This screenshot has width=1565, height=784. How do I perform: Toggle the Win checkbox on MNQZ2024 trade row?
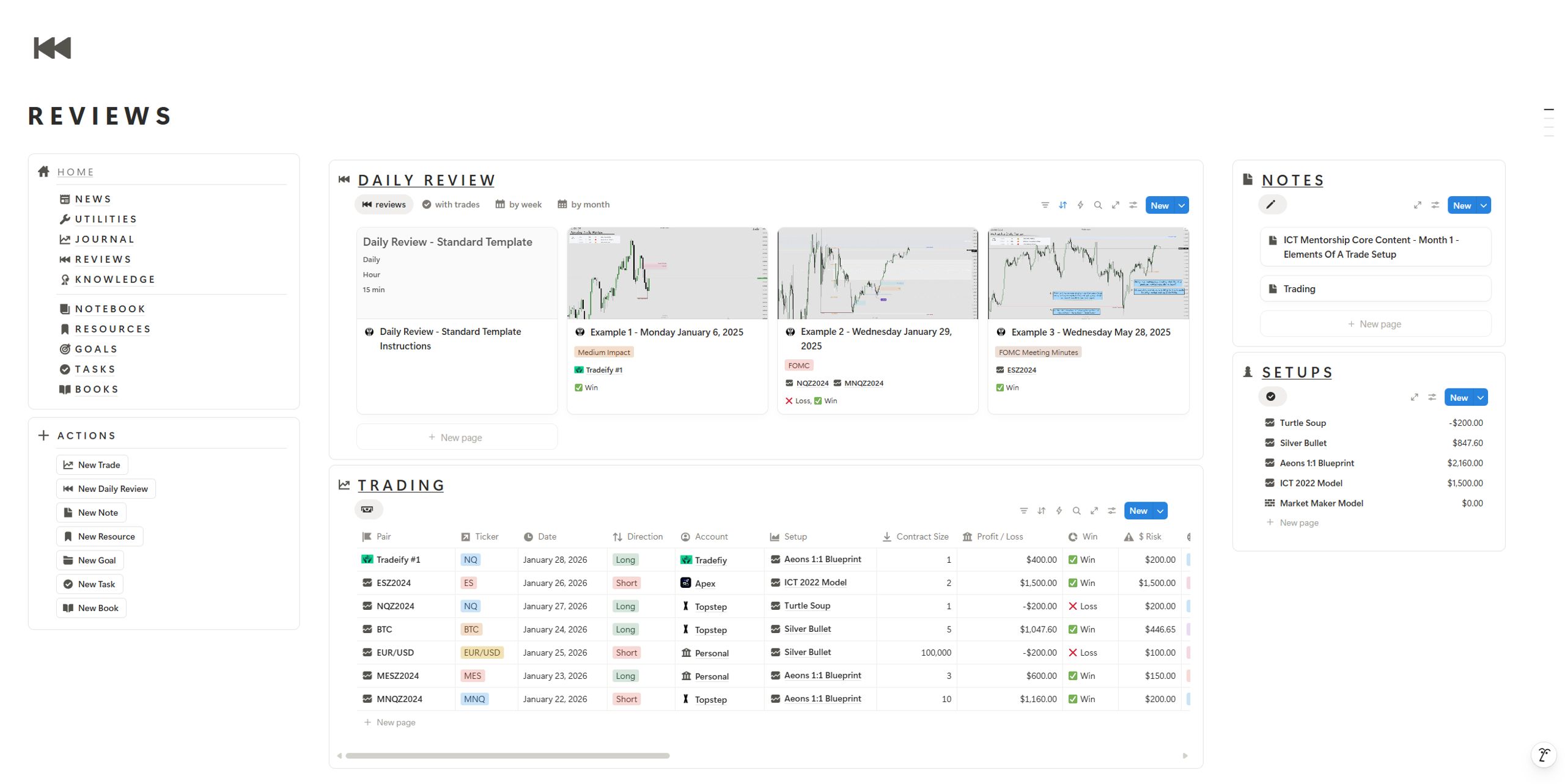1073,699
